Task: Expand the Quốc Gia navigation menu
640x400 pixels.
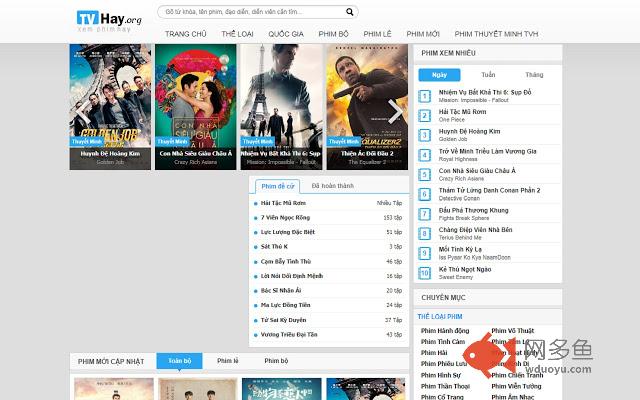Action: pos(285,33)
